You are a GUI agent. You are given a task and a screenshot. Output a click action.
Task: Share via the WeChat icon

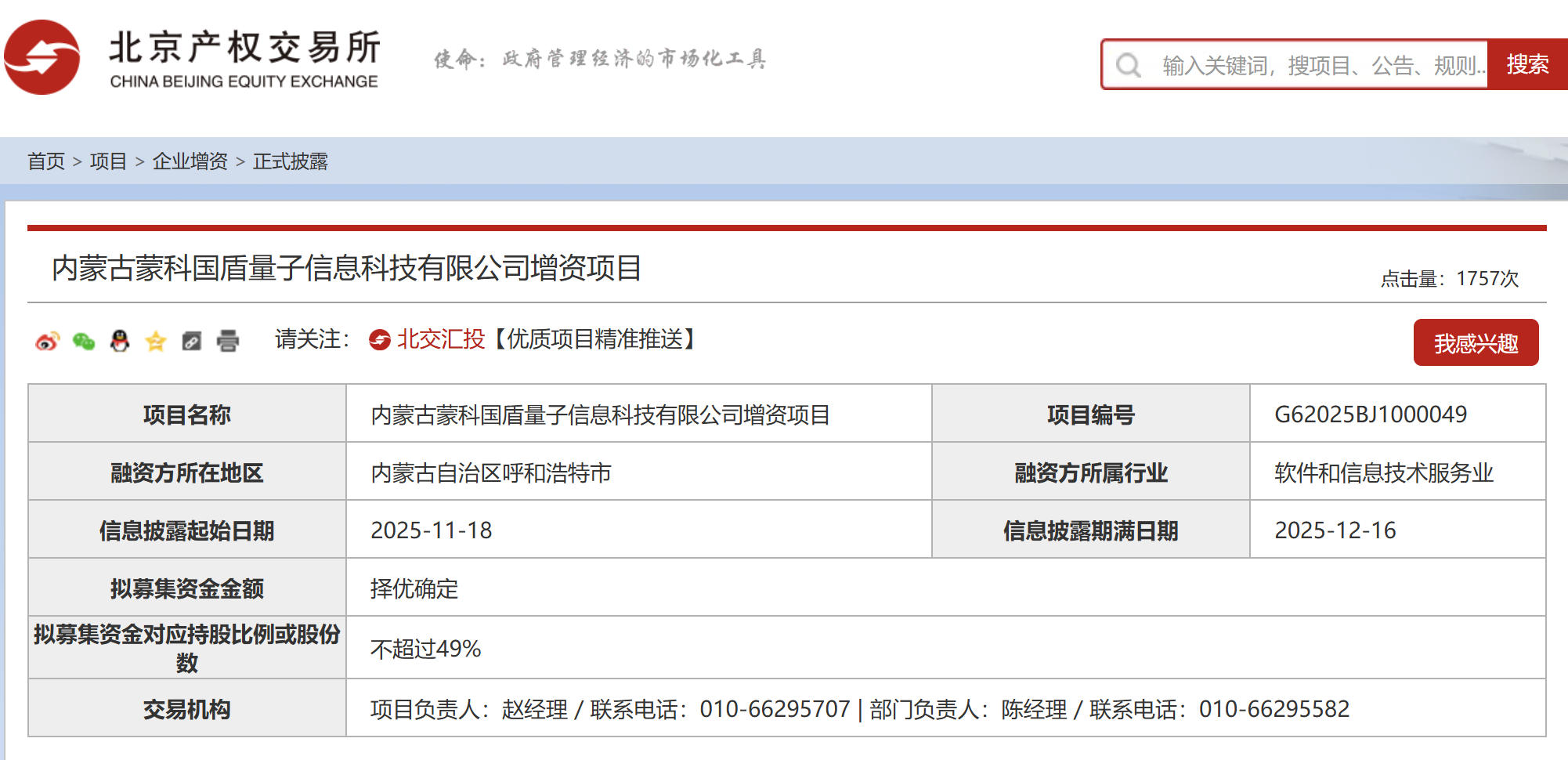point(84,341)
